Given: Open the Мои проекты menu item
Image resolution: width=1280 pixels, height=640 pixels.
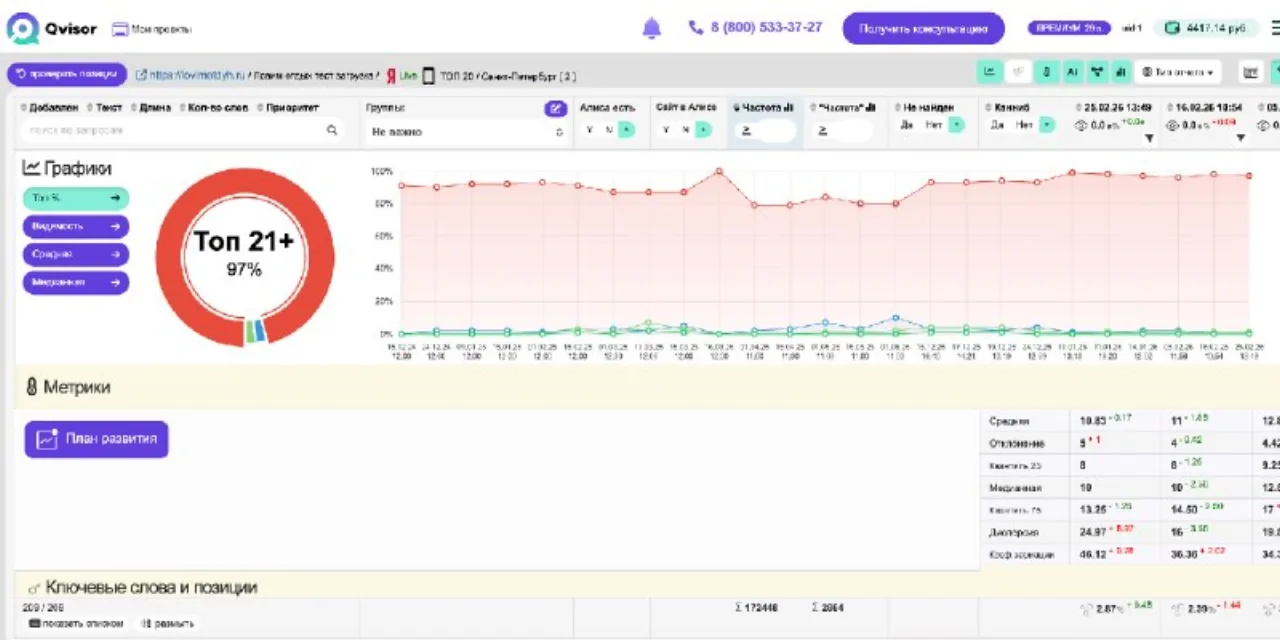Looking at the screenshot, I should [151, 29].
